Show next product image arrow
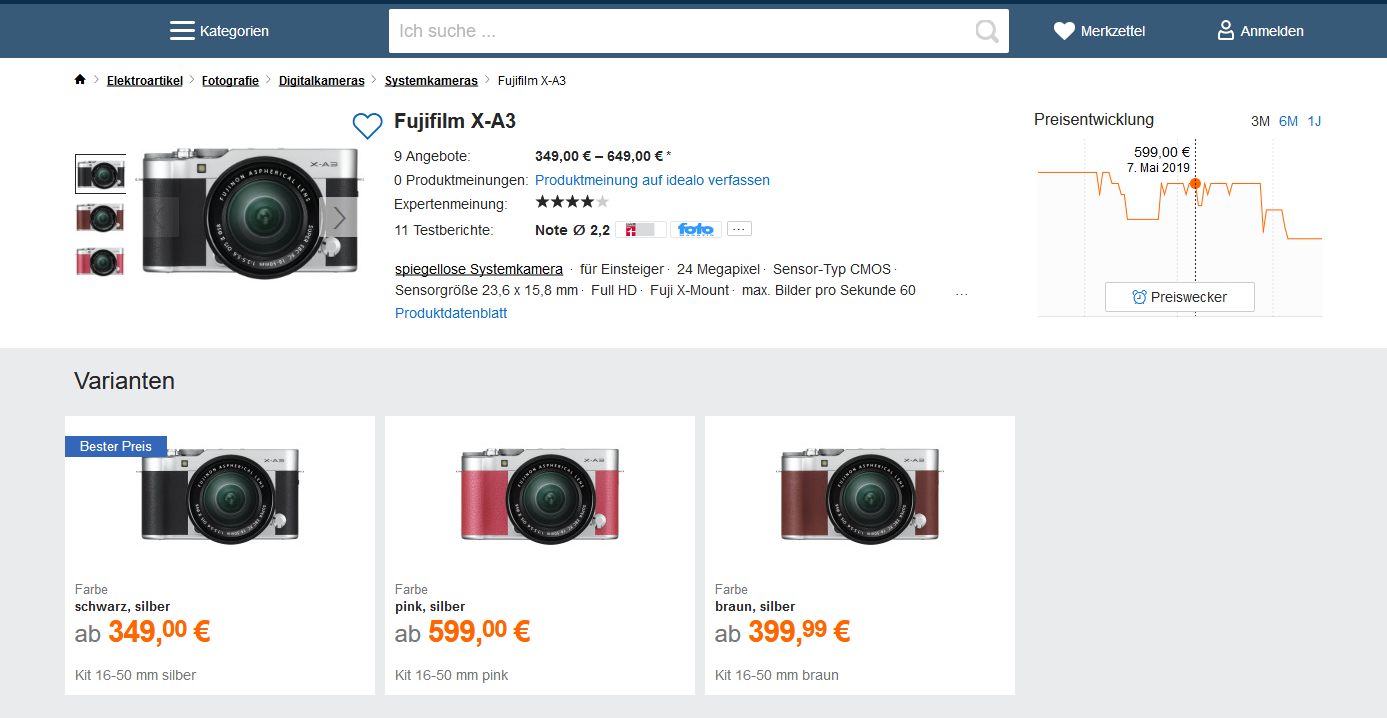This screenshot has height=718, width=1387. click(x=340, y=217)
